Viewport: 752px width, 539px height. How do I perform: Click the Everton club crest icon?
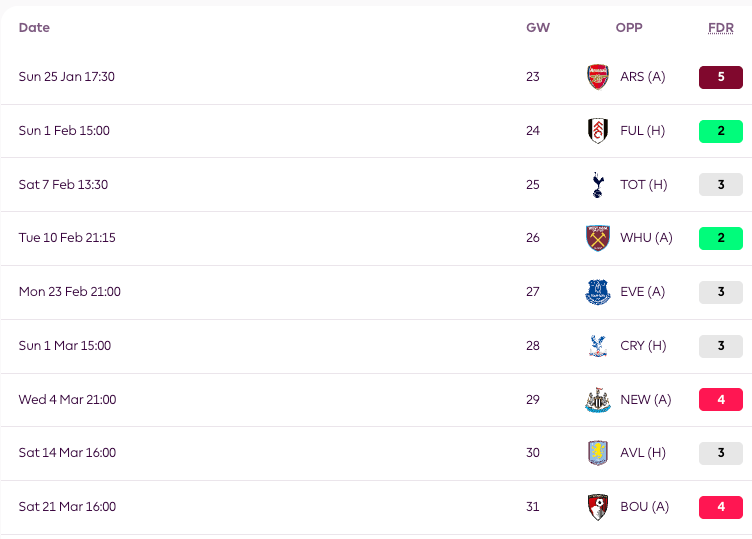click(x=597, y=292)
